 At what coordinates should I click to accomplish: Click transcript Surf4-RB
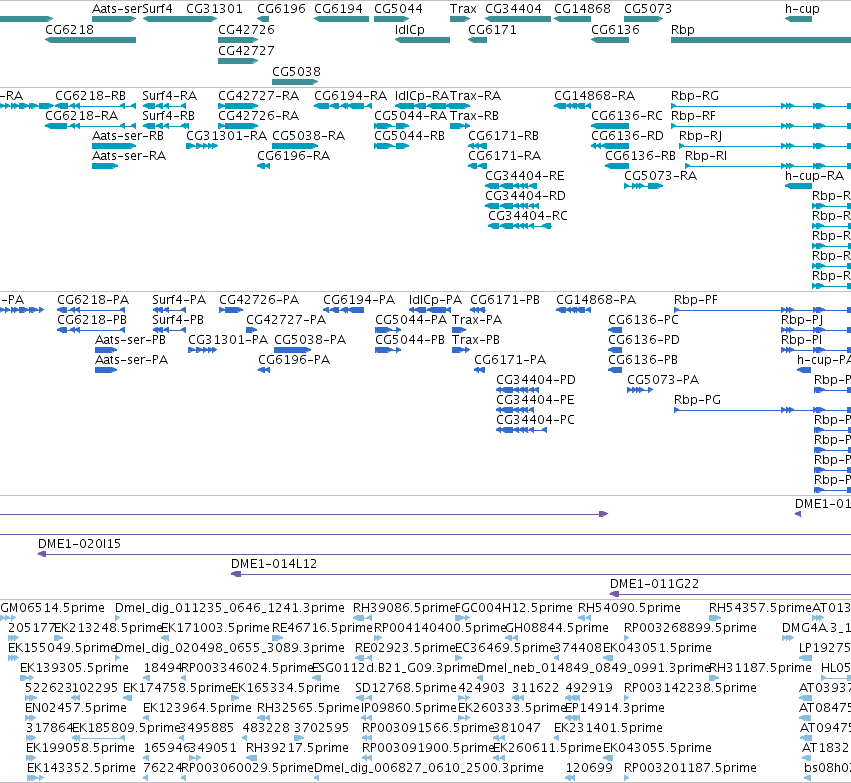(x=164, y=126)
